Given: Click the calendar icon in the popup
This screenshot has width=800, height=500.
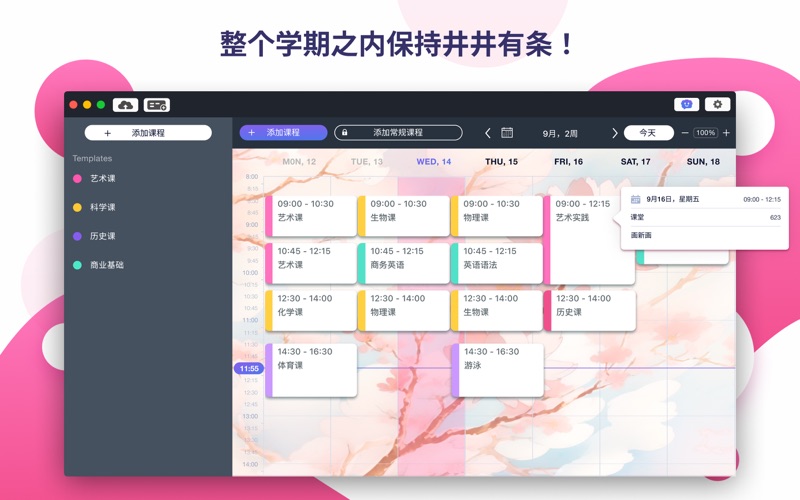Looking at the screenshot, I should click(x=635, y=199).
